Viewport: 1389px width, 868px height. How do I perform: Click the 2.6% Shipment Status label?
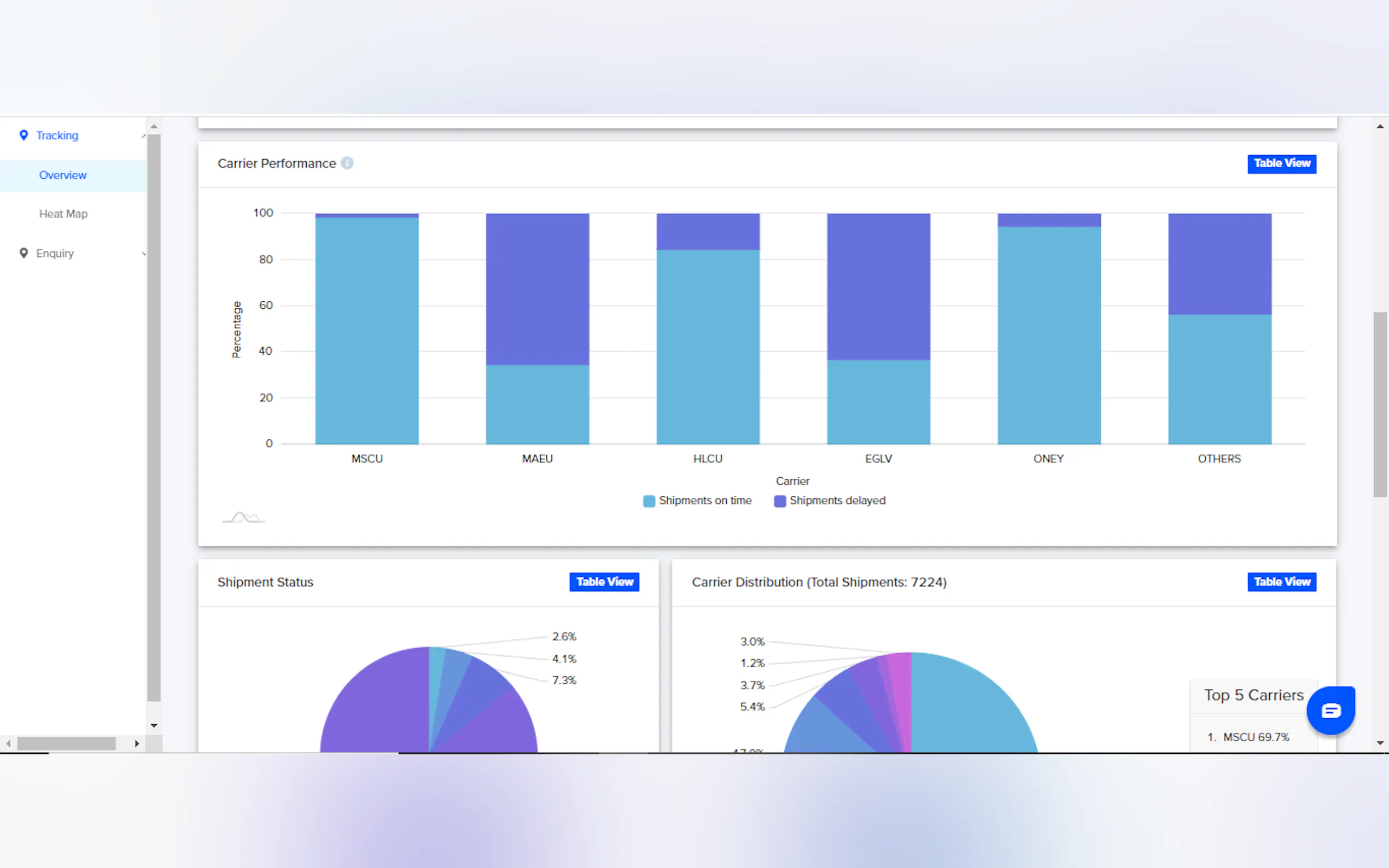564,637
